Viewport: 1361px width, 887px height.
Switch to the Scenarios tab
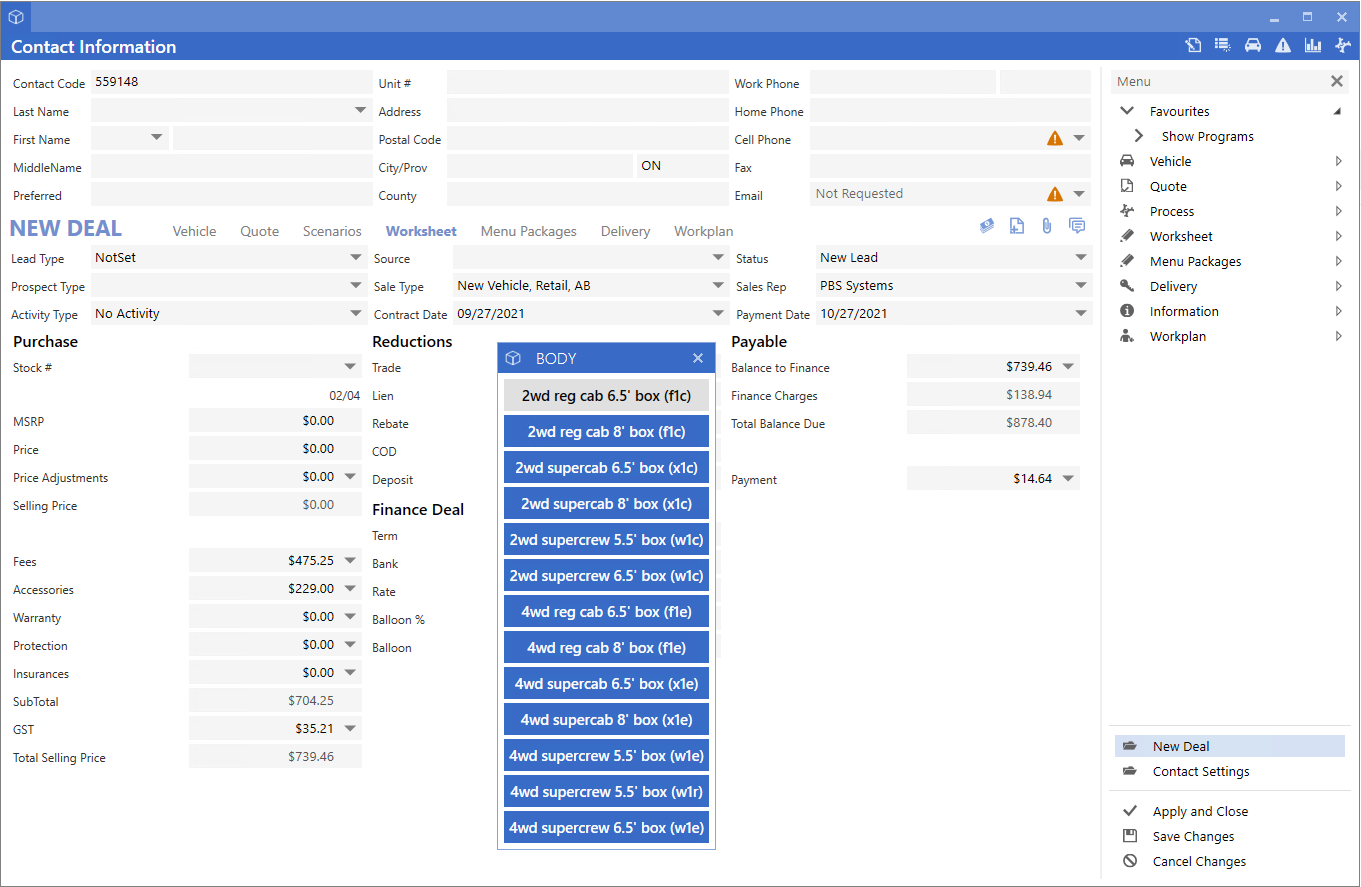tap(332, 231)
